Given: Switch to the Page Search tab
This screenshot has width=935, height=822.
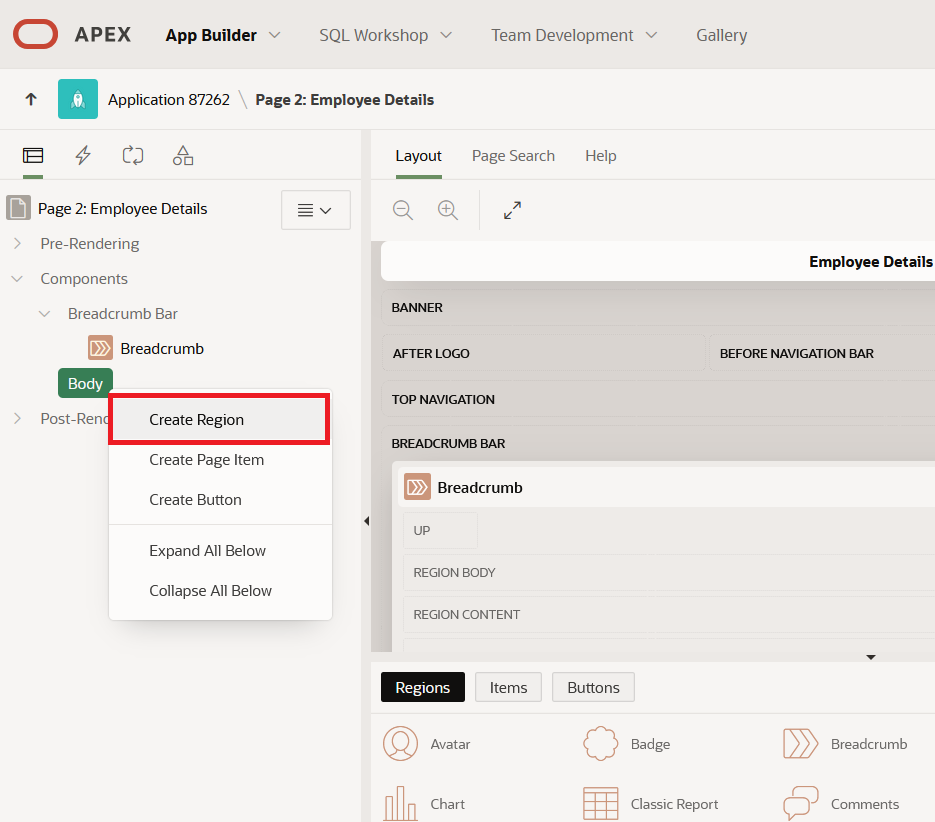Looking at the screenshot, I should click(x=513, y=156).
